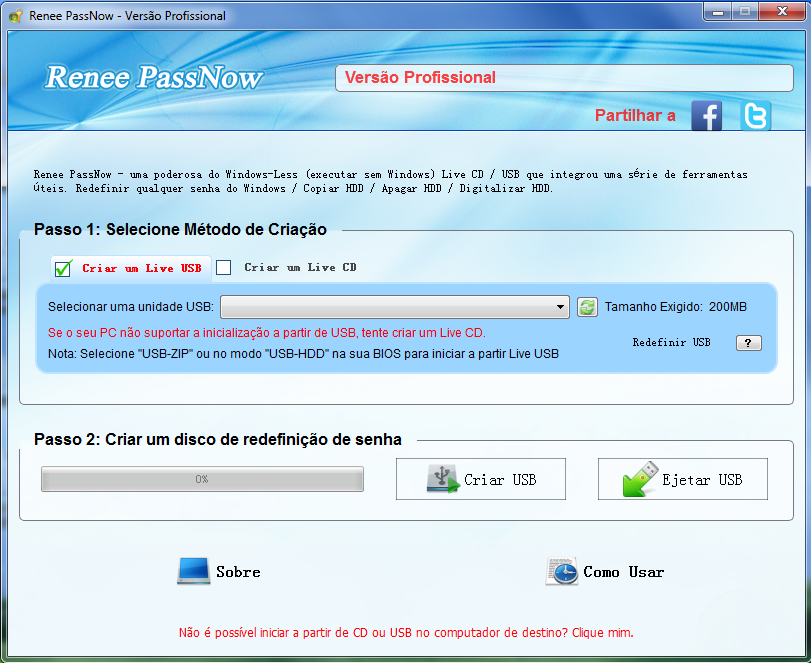
Task: Click the Tamanho Exigido: 200MB text
Action: coord(675,307)
